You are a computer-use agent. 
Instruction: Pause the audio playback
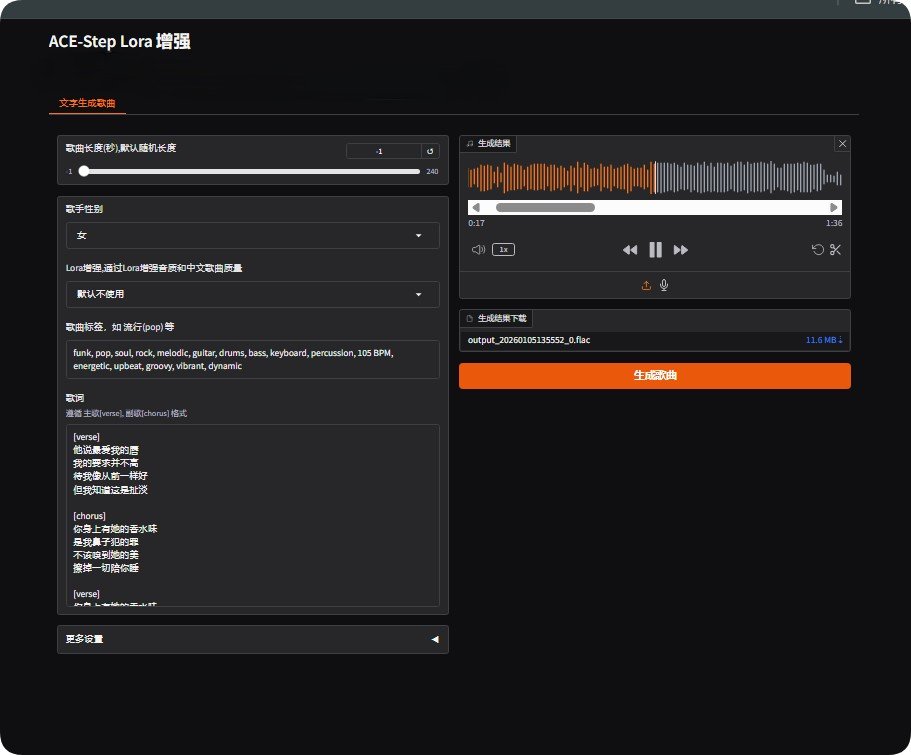coord(655,250)
